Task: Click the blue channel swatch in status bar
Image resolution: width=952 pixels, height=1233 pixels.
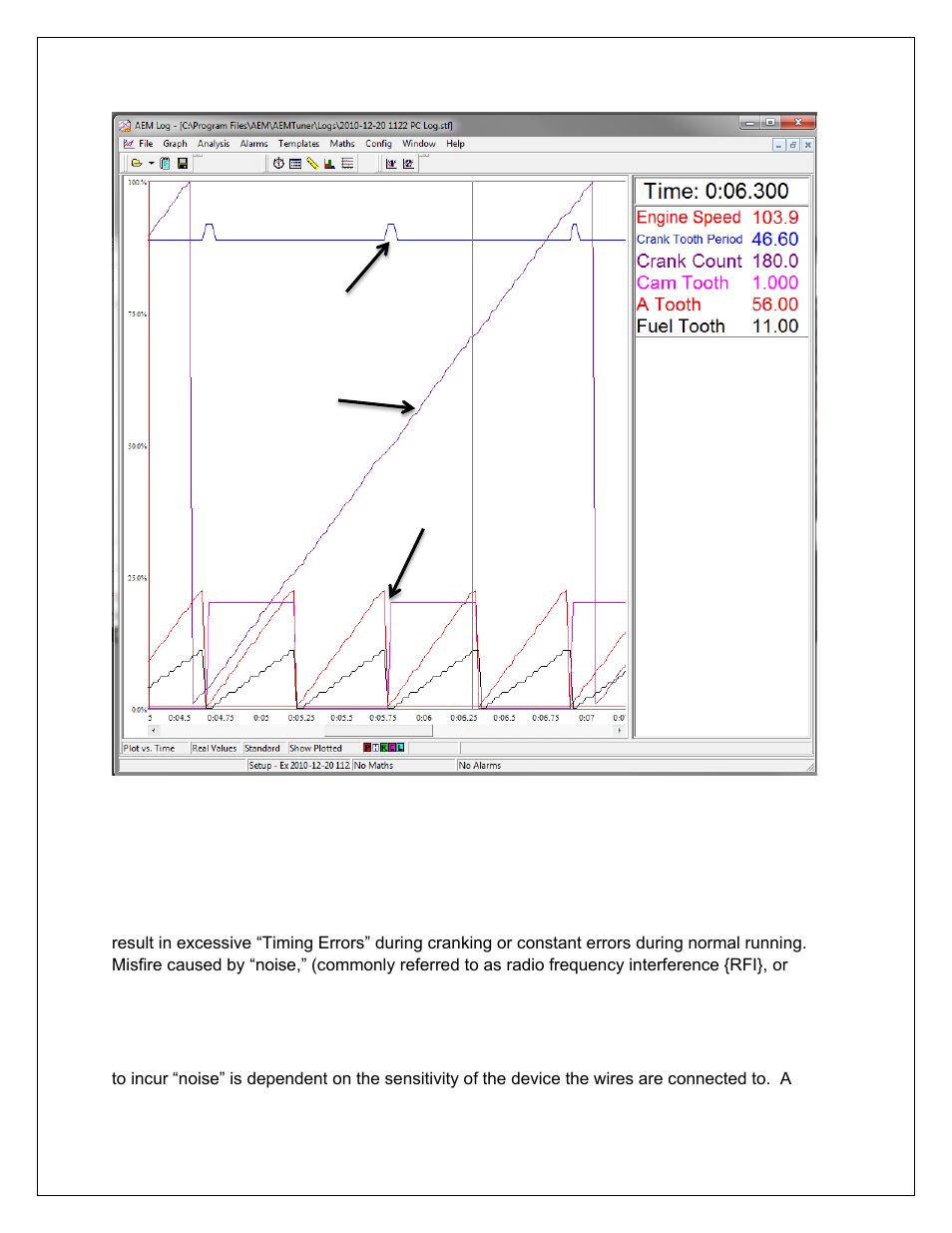Action: tap(375, 748)
